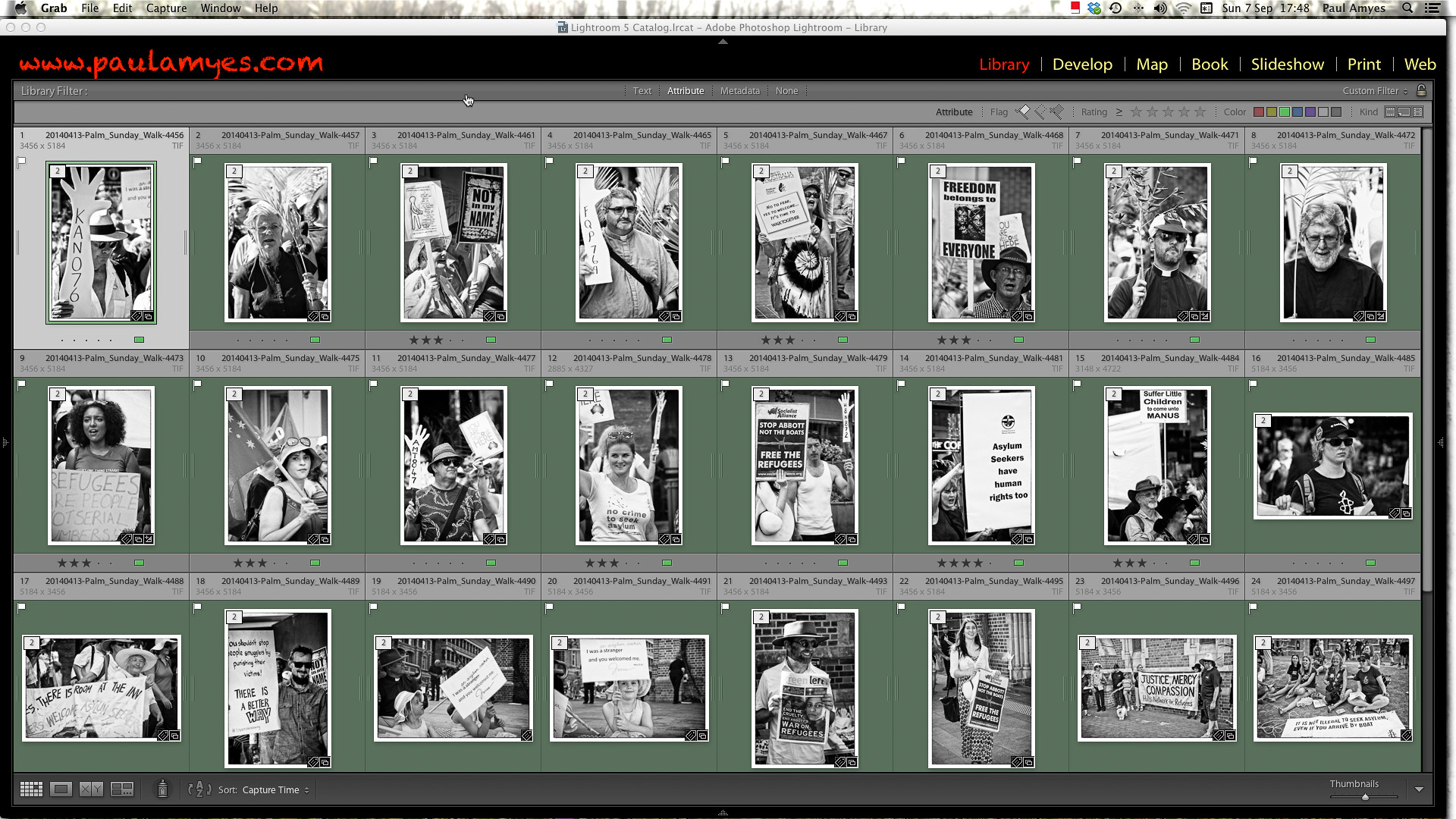Open Survey view icon
1456x819 pixels.
pos(122,789)
